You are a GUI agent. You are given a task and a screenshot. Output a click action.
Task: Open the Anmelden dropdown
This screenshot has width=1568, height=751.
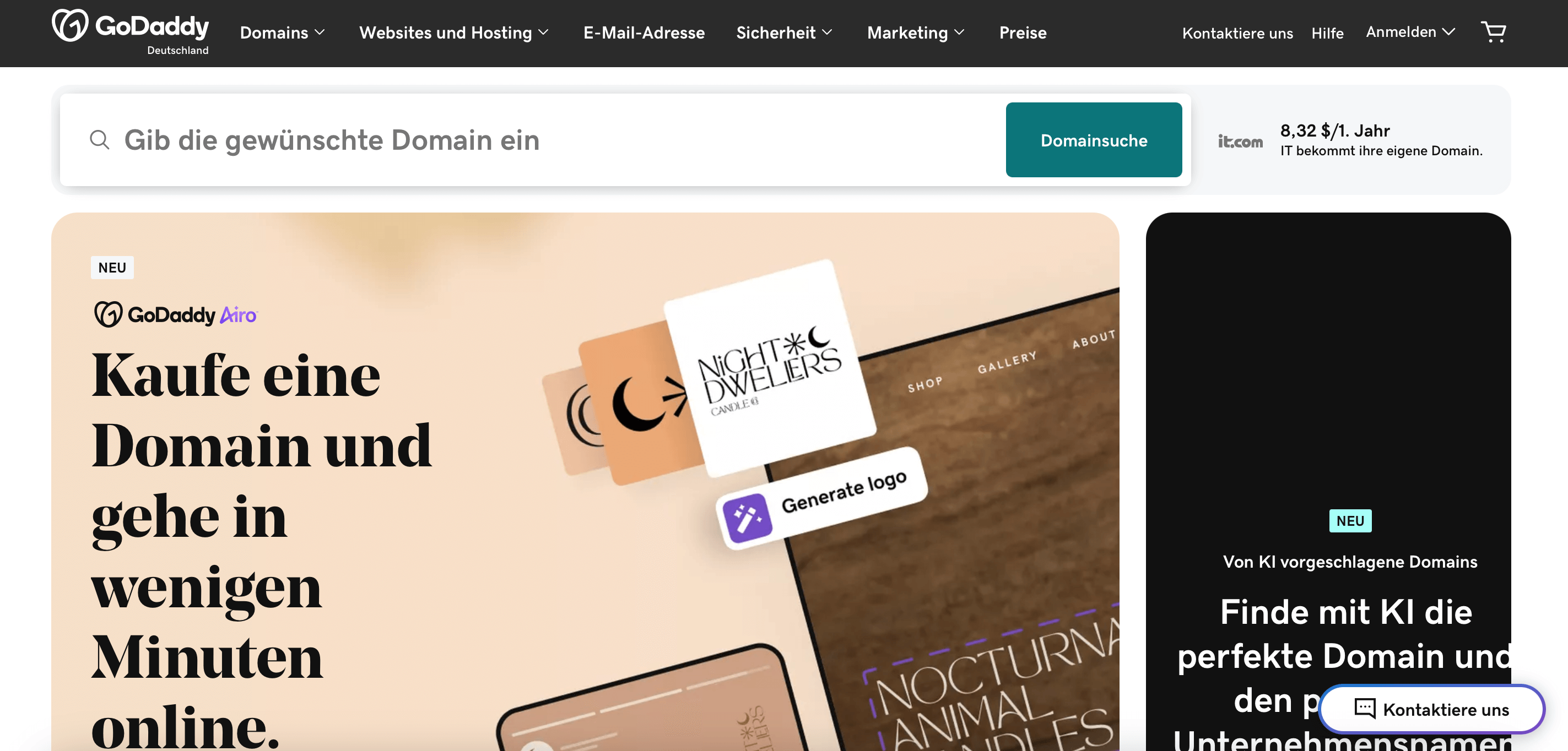coord(1410,31)
